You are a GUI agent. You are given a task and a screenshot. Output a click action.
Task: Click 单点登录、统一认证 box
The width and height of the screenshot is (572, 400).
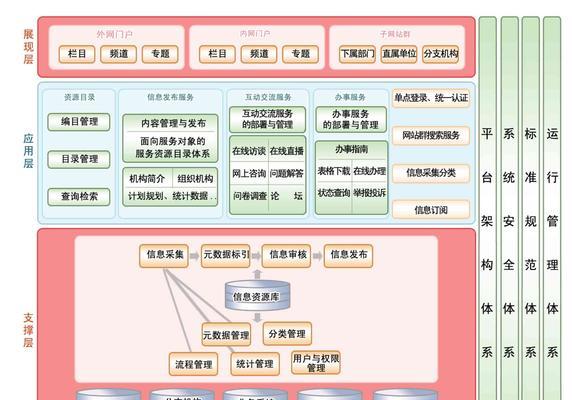(431, 98)
